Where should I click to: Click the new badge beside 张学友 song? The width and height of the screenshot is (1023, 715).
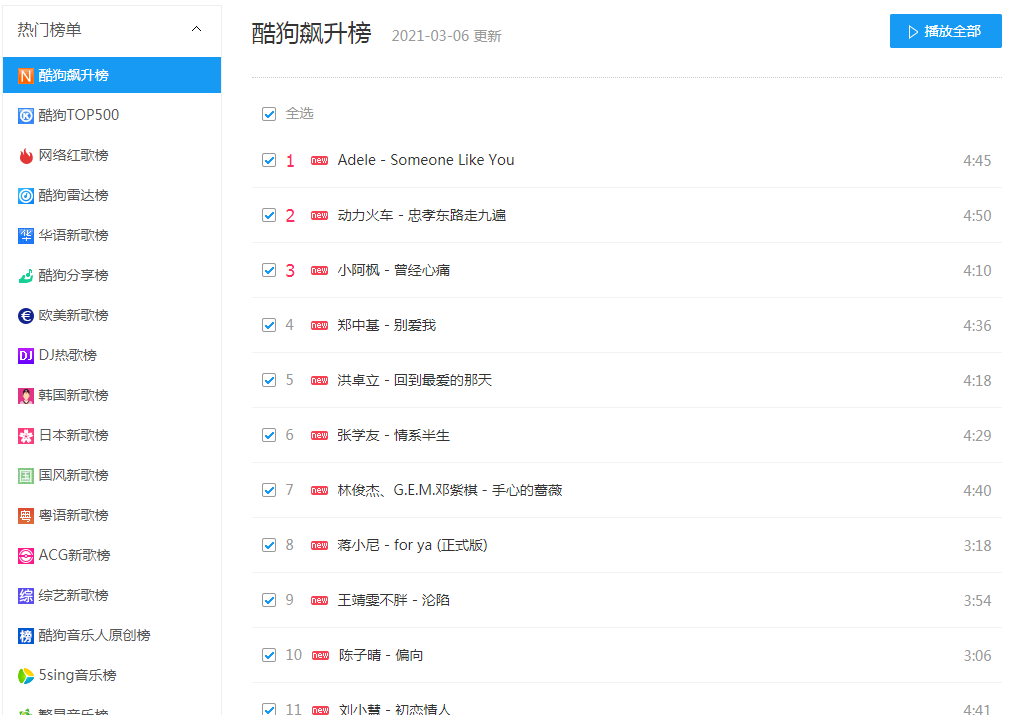pyautogui.click(x=320, y=435)
